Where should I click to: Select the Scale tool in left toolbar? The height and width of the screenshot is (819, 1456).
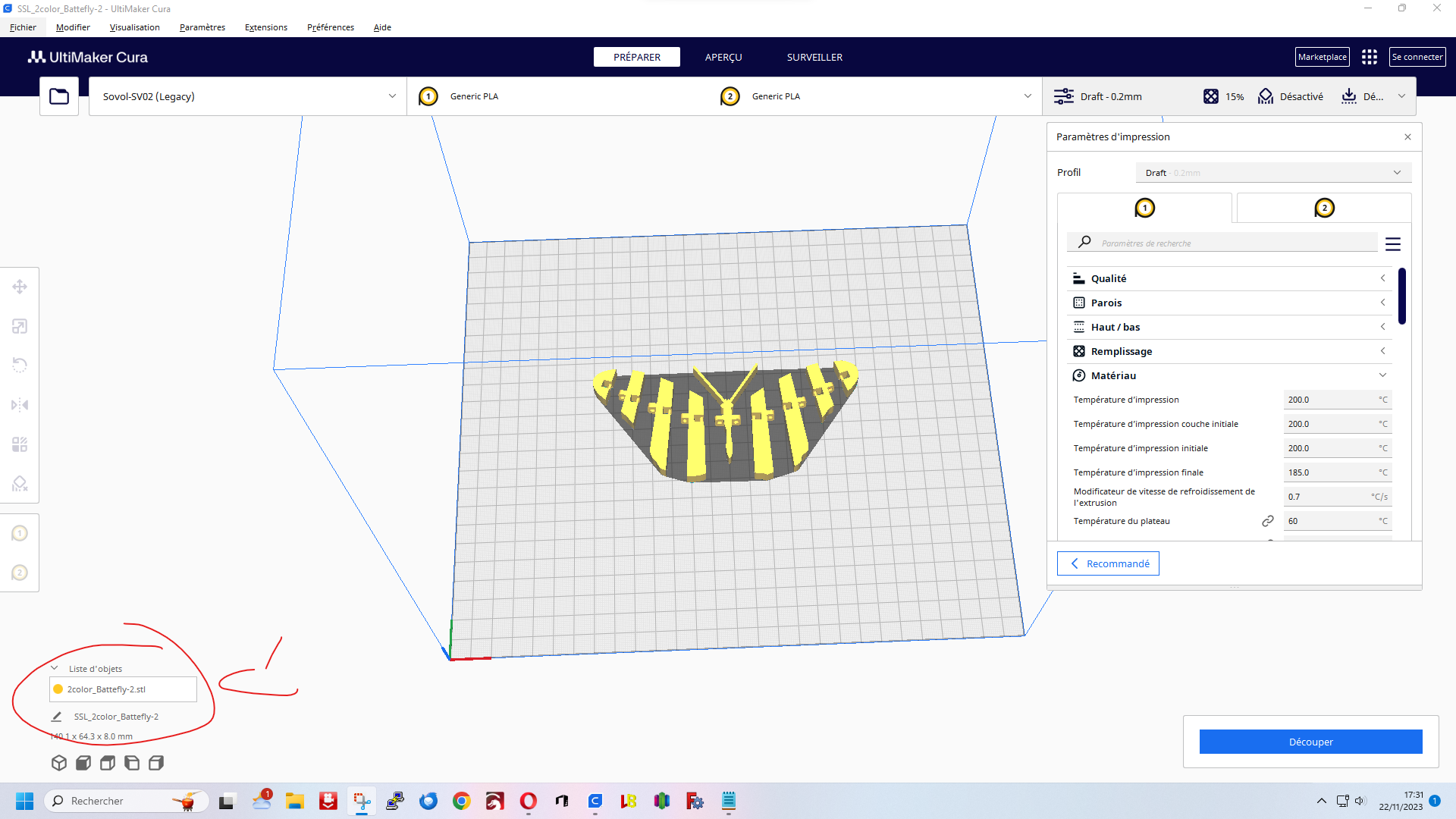[x=20, y=326]
